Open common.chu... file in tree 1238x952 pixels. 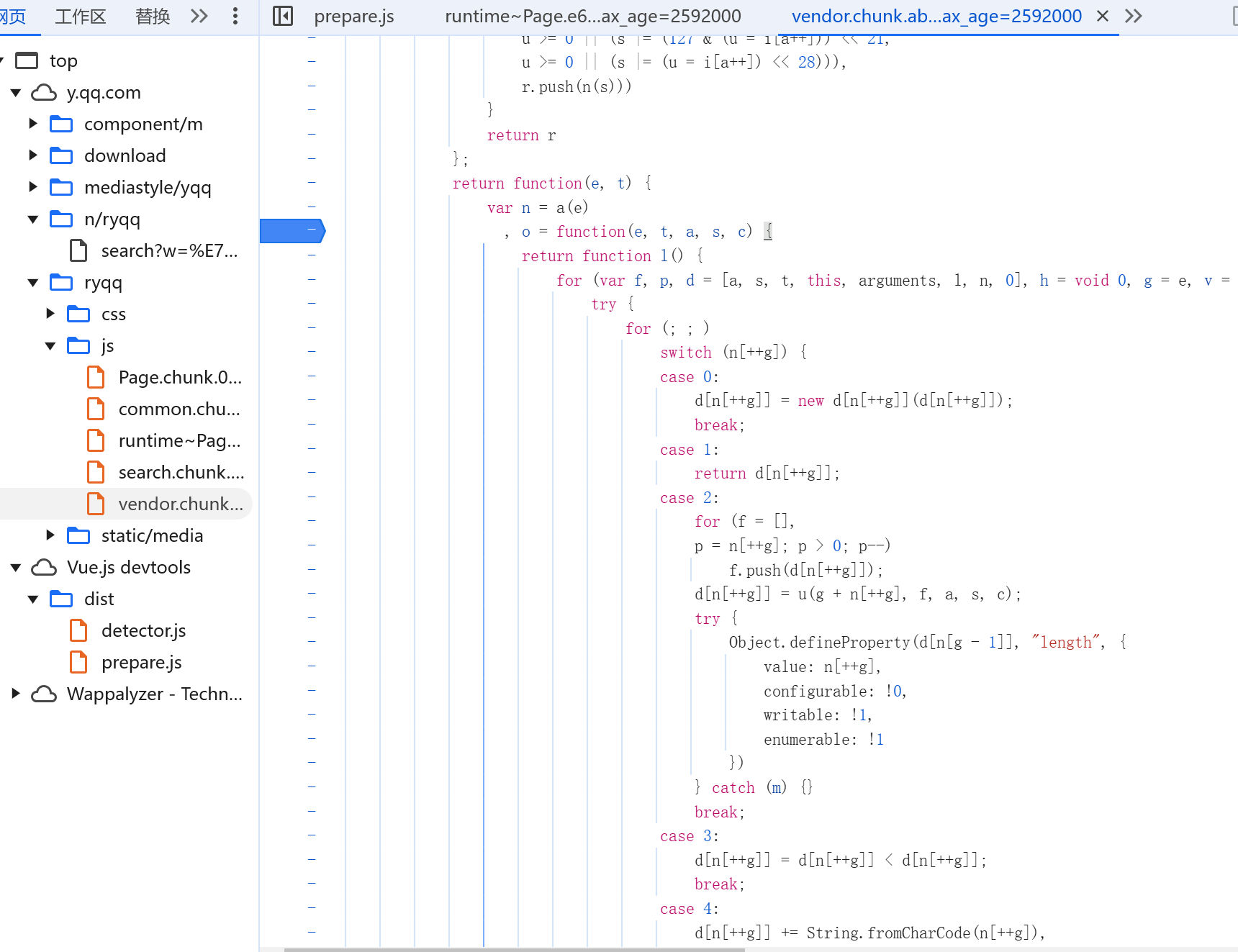click(x=179, y=409)
